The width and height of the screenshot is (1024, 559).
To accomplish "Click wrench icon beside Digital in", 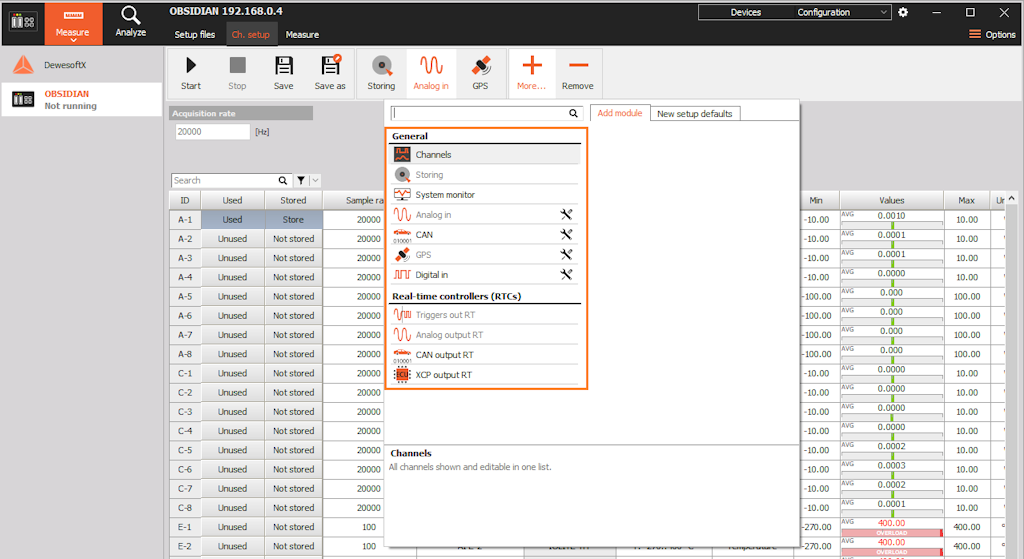I will pos(566,275).
